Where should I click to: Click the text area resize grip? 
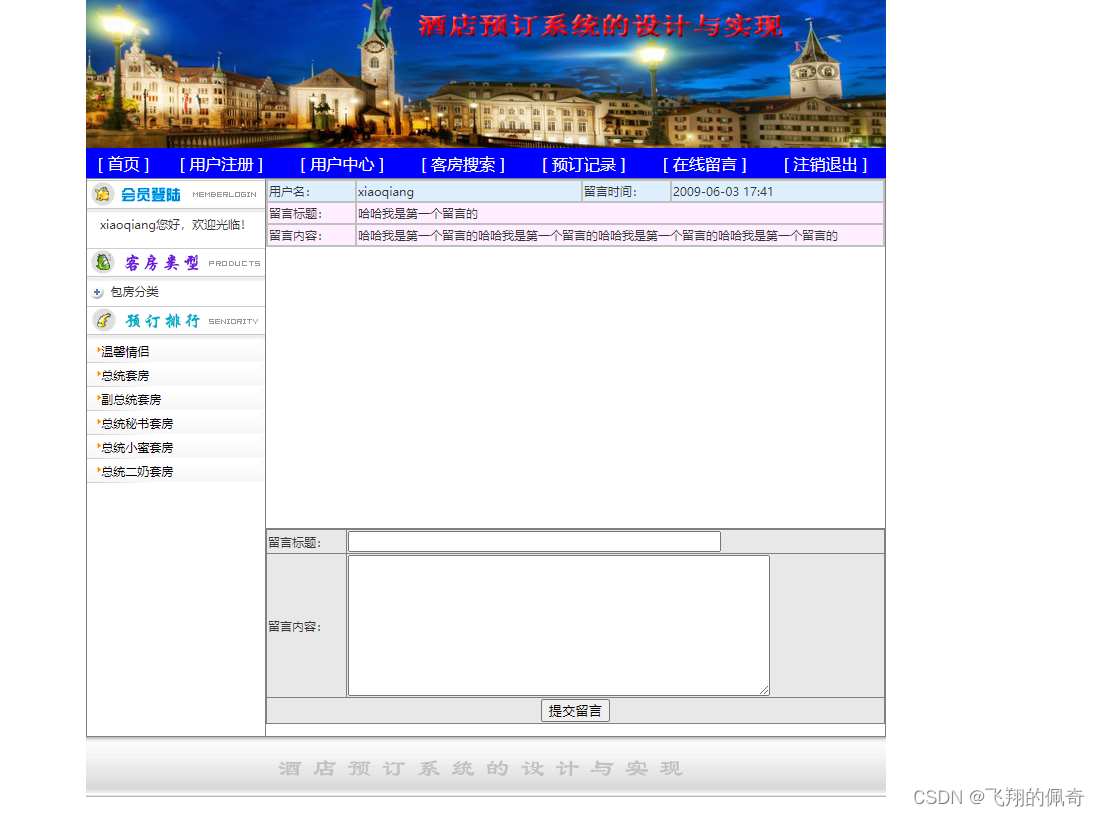(764, 690)
